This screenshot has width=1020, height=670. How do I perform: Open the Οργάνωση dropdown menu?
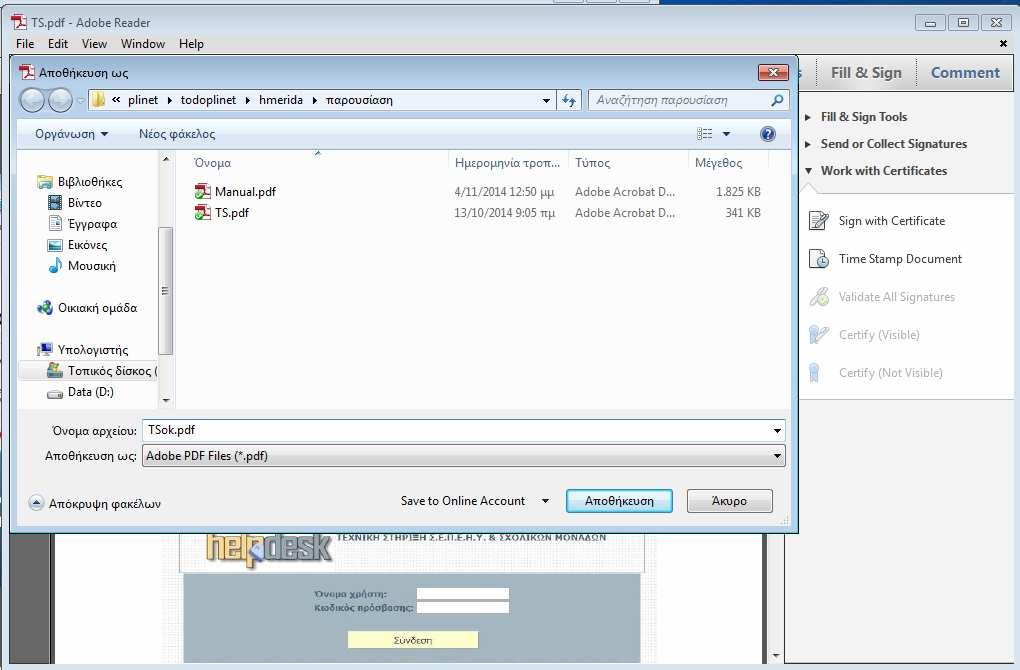[x=71, y=134]
